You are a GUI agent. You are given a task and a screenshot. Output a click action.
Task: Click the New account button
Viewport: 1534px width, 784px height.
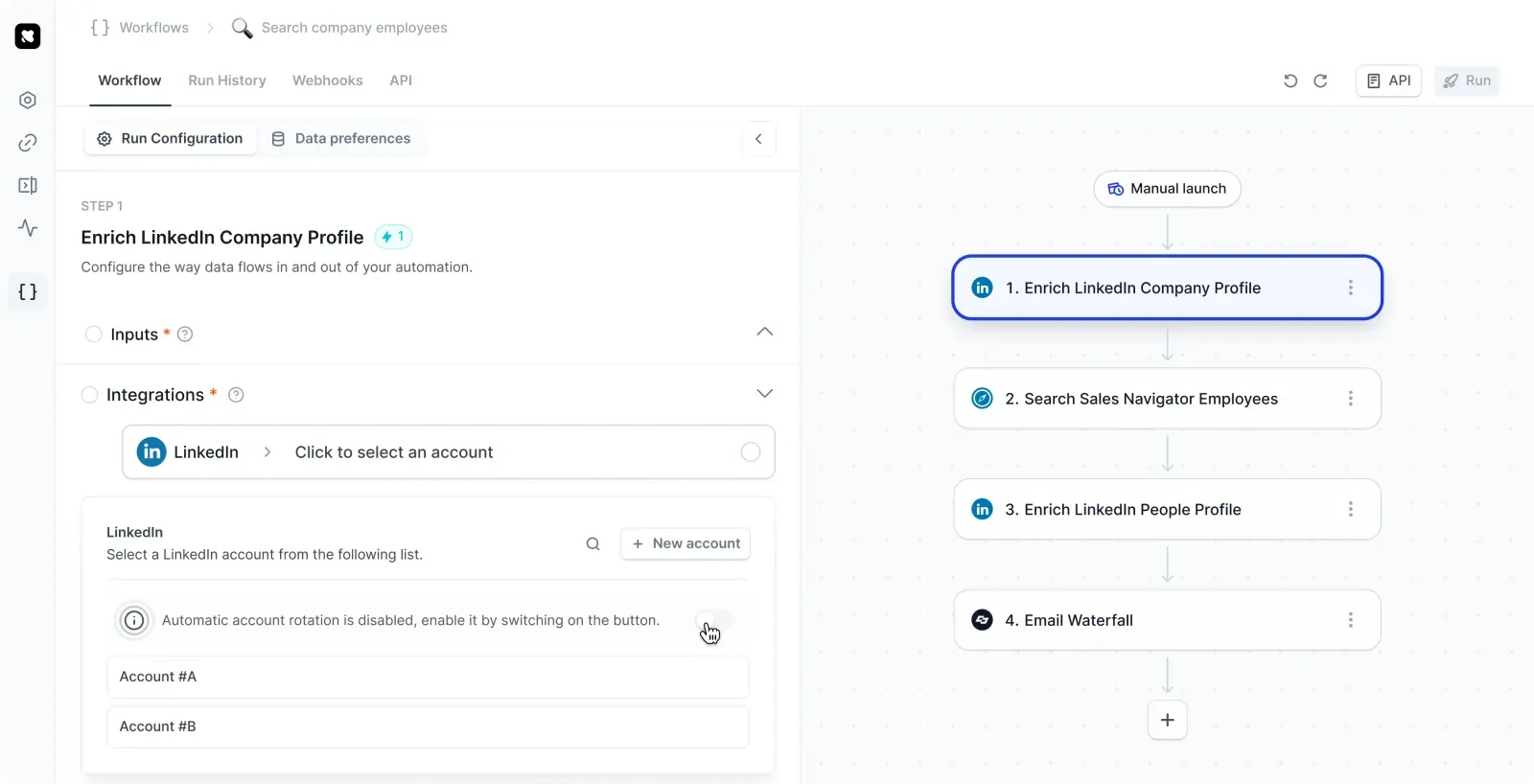[686, 543]
